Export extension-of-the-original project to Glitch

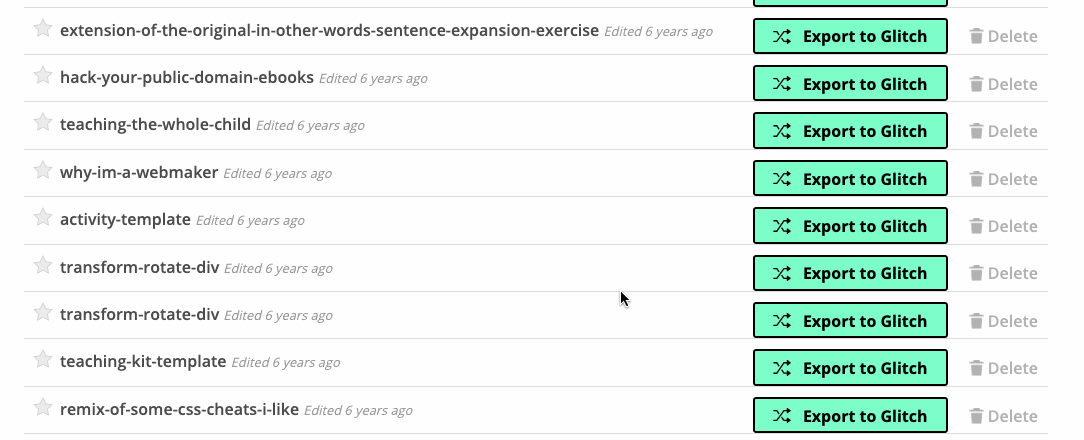[x=850, y=36]
